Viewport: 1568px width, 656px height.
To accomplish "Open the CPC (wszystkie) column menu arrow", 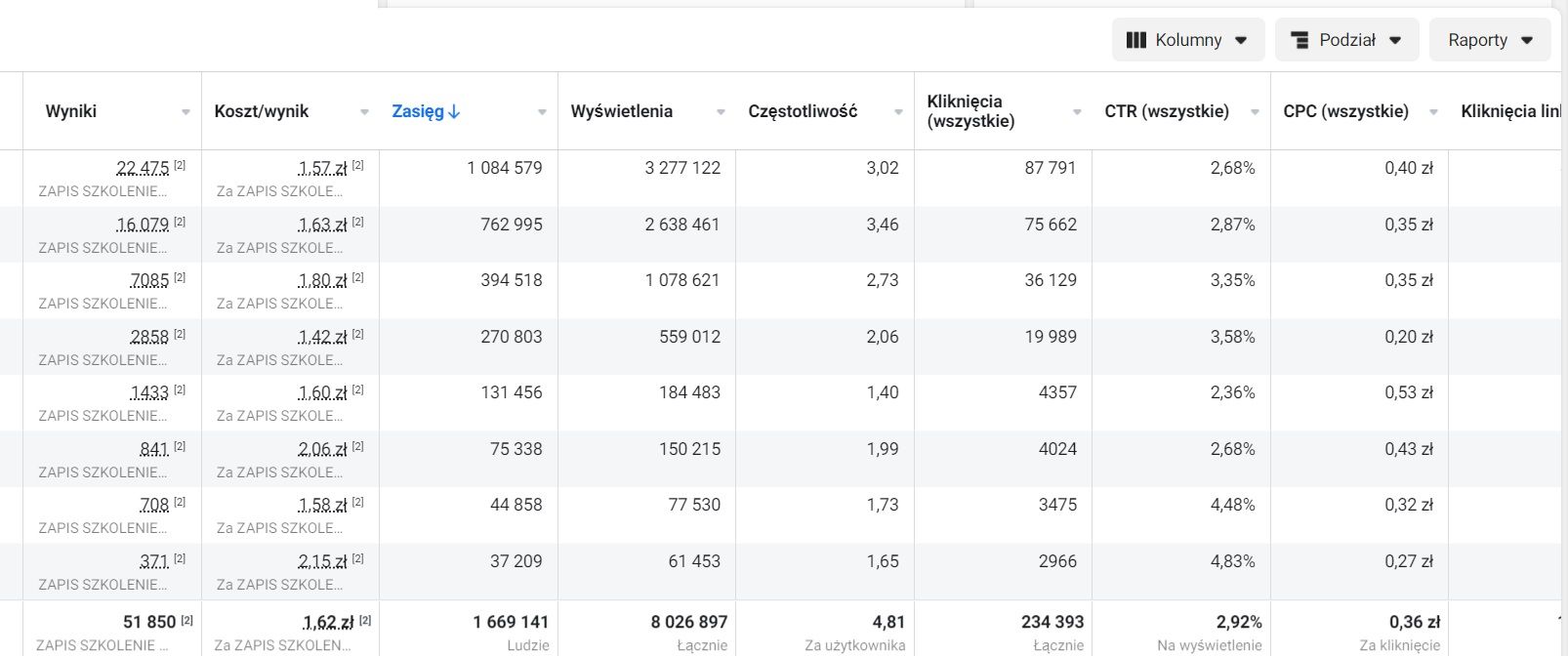I will click(1433, 112).
